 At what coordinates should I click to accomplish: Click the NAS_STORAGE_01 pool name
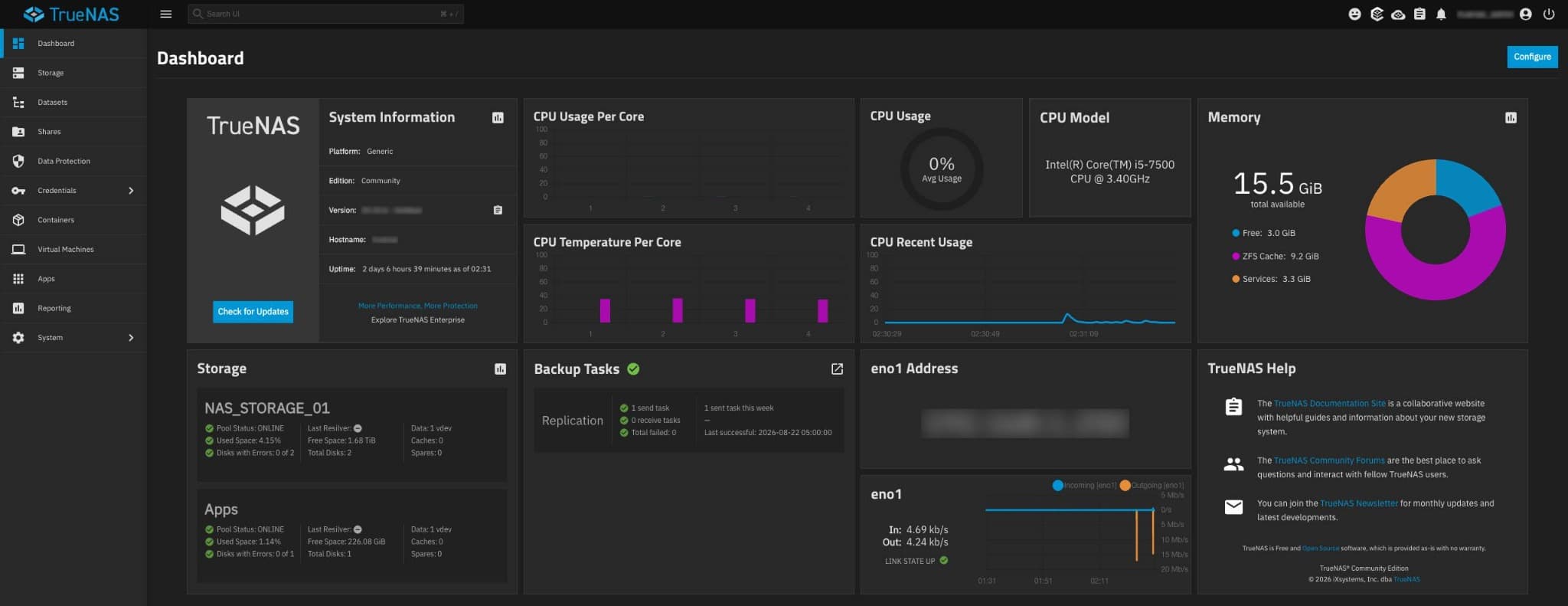pos(267,408)
